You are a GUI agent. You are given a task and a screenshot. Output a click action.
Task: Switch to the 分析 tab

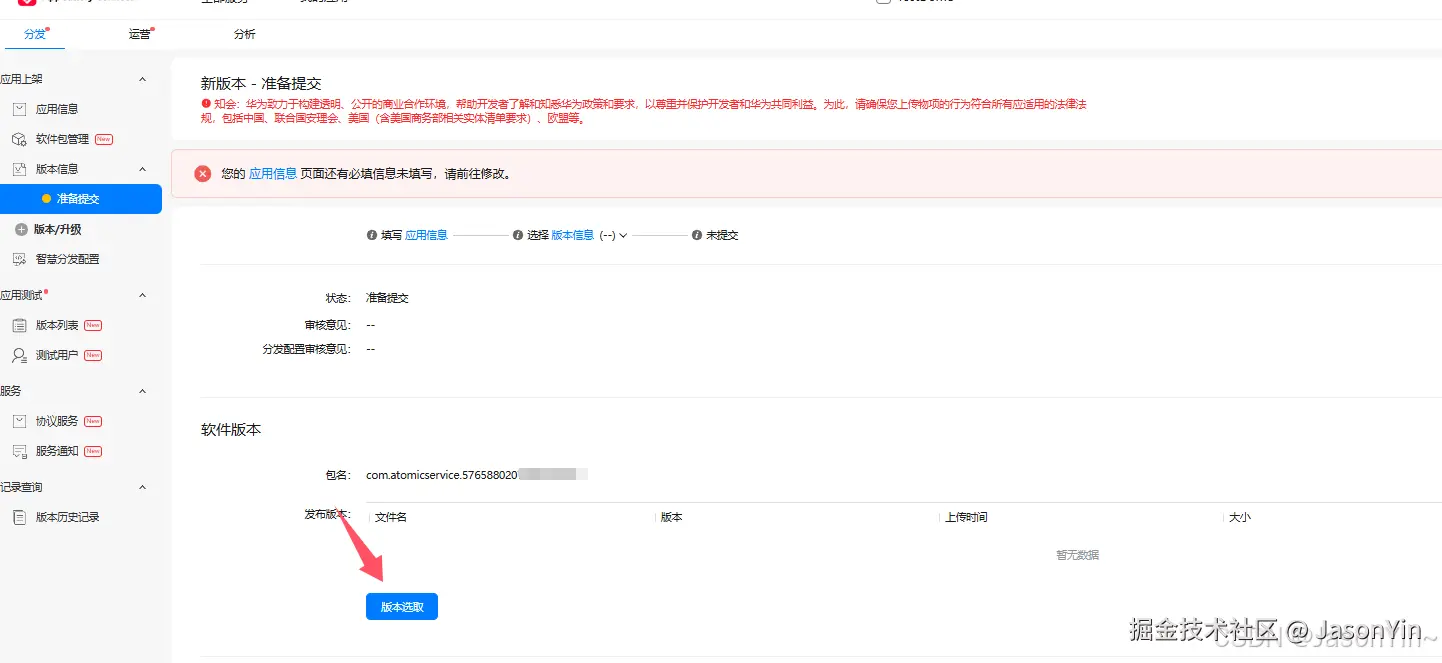(x=244, y=34)
